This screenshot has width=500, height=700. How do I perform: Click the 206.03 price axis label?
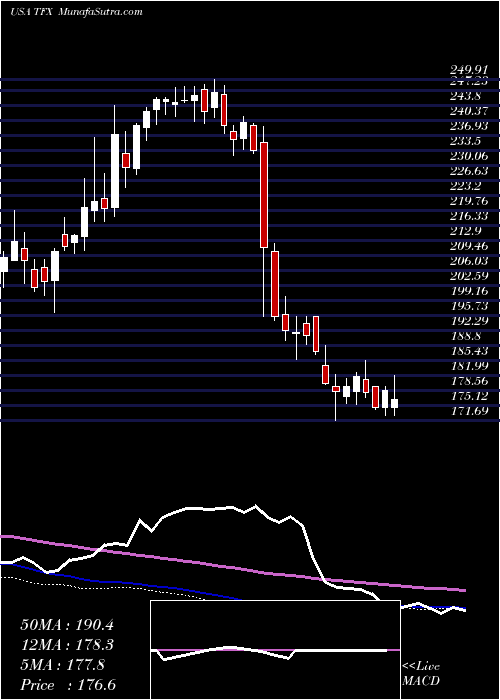pyautogui.click(x=468, y=261)
